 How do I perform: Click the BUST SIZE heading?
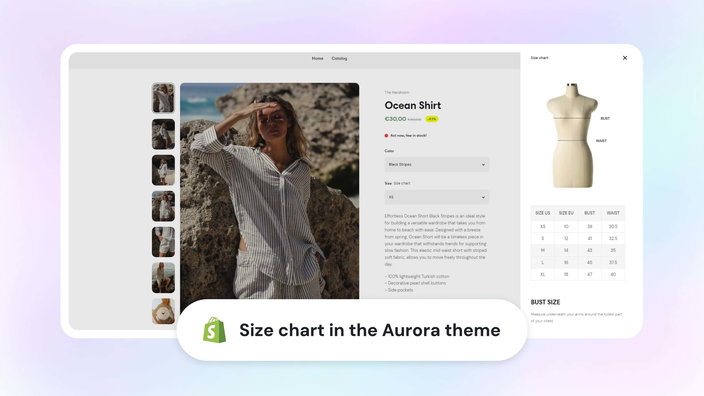(545, 302)
